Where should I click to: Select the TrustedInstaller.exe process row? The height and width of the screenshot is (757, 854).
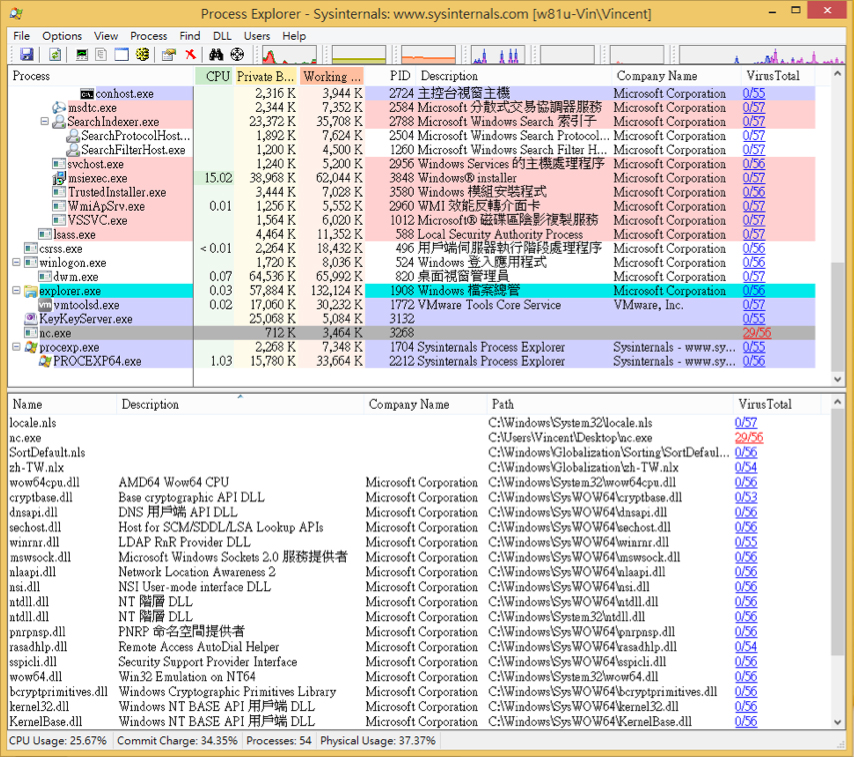pos(412,192)
